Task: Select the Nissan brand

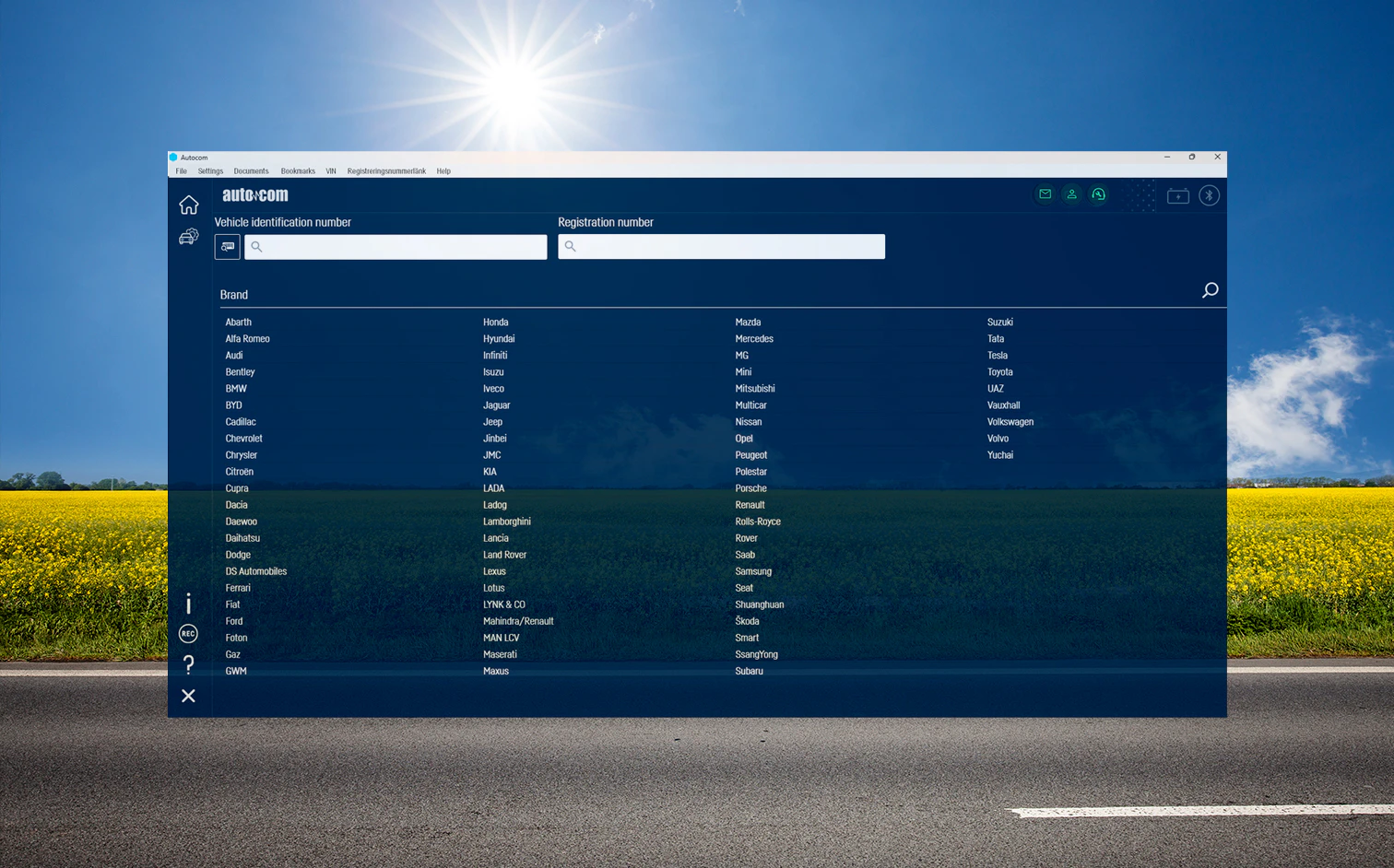Action: click(749, 422)
